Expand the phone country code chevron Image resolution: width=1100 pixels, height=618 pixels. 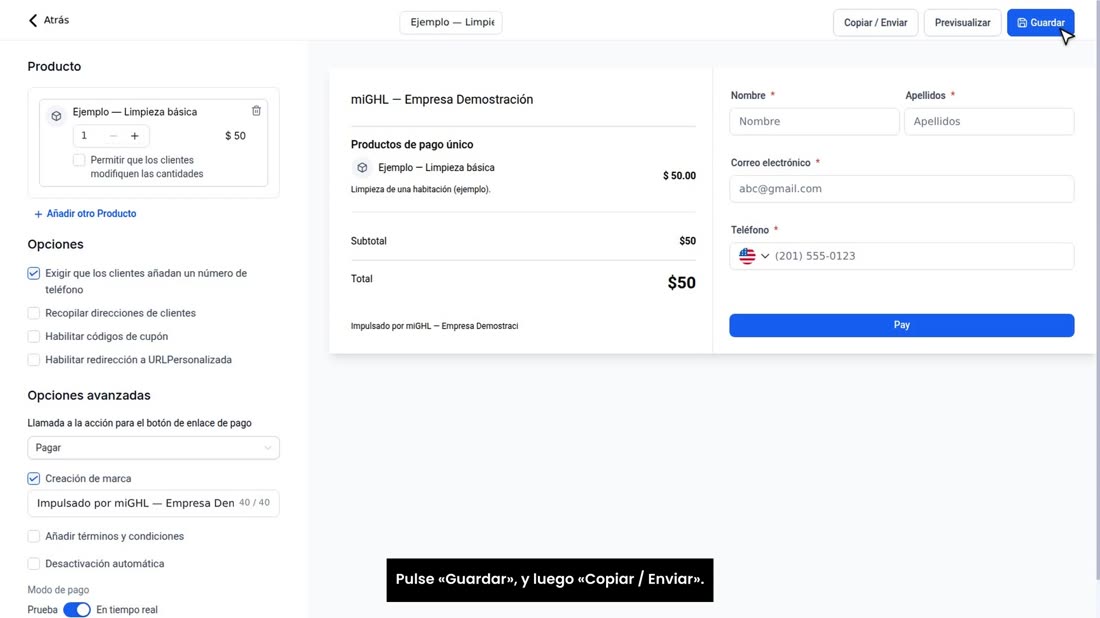pos(765,256)
